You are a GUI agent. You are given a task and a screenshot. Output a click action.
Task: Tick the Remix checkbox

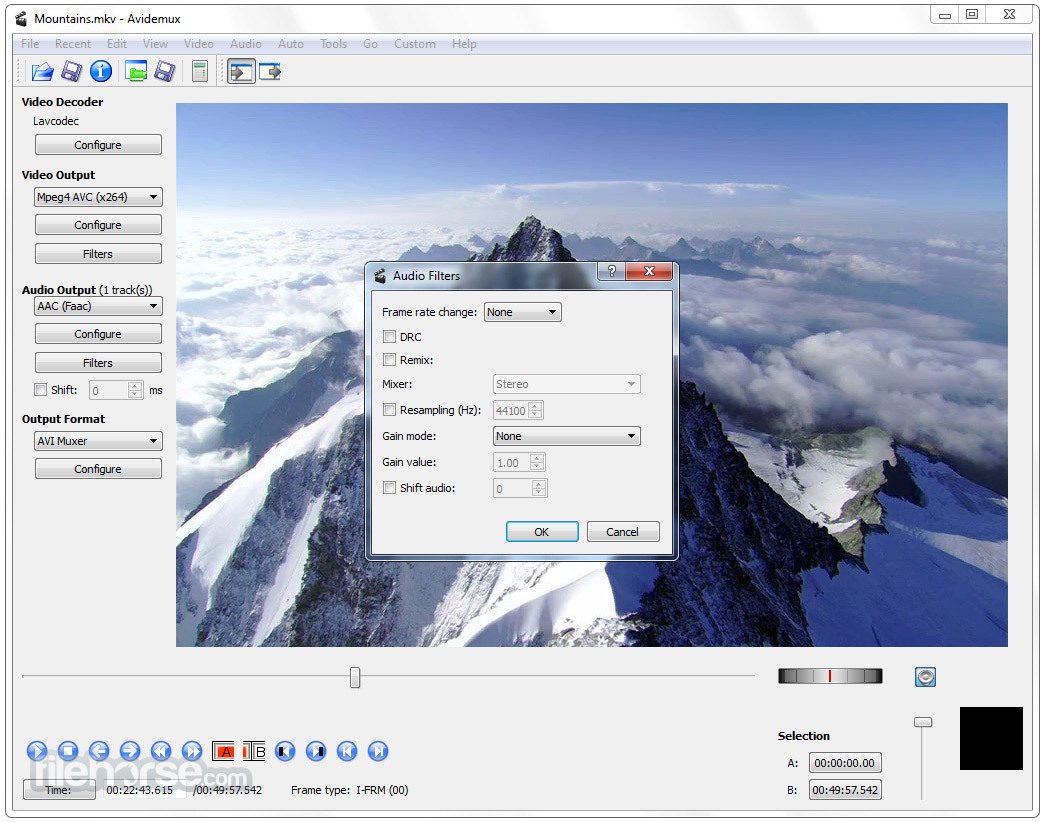389,360
